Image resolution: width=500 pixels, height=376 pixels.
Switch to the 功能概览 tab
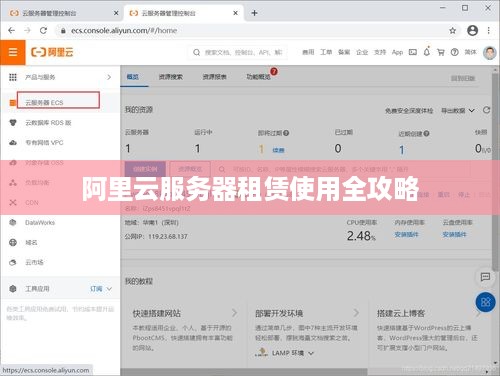[x=258, y=77]
